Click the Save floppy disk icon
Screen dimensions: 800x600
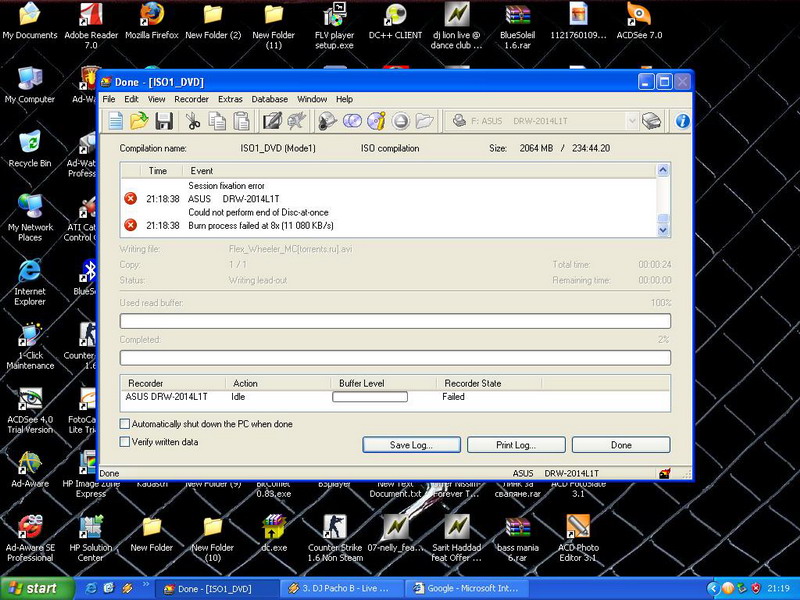click(x=164, y=121)
